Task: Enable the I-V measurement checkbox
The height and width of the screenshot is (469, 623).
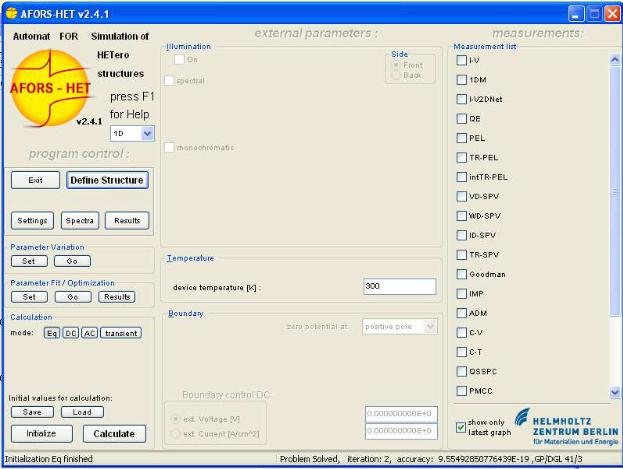Action: pos(461,60)
